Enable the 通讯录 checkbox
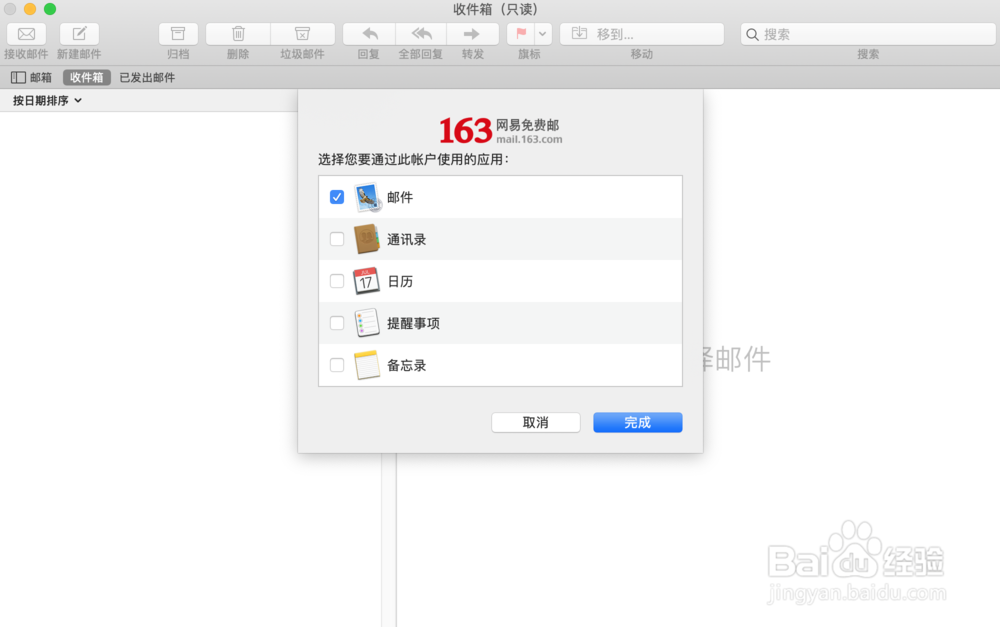Viewport: 1000px width, 627px height. point(337,239)
